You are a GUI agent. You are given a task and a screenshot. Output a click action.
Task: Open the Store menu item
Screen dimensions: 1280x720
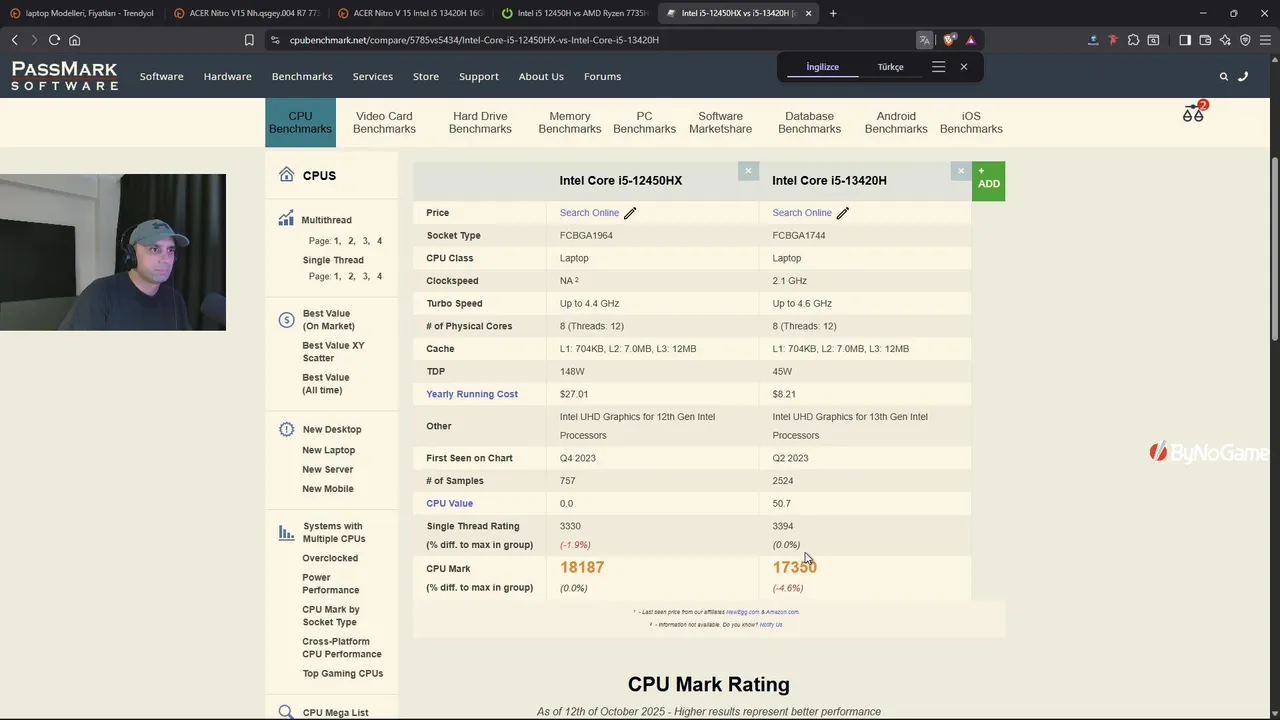point(426,76)
